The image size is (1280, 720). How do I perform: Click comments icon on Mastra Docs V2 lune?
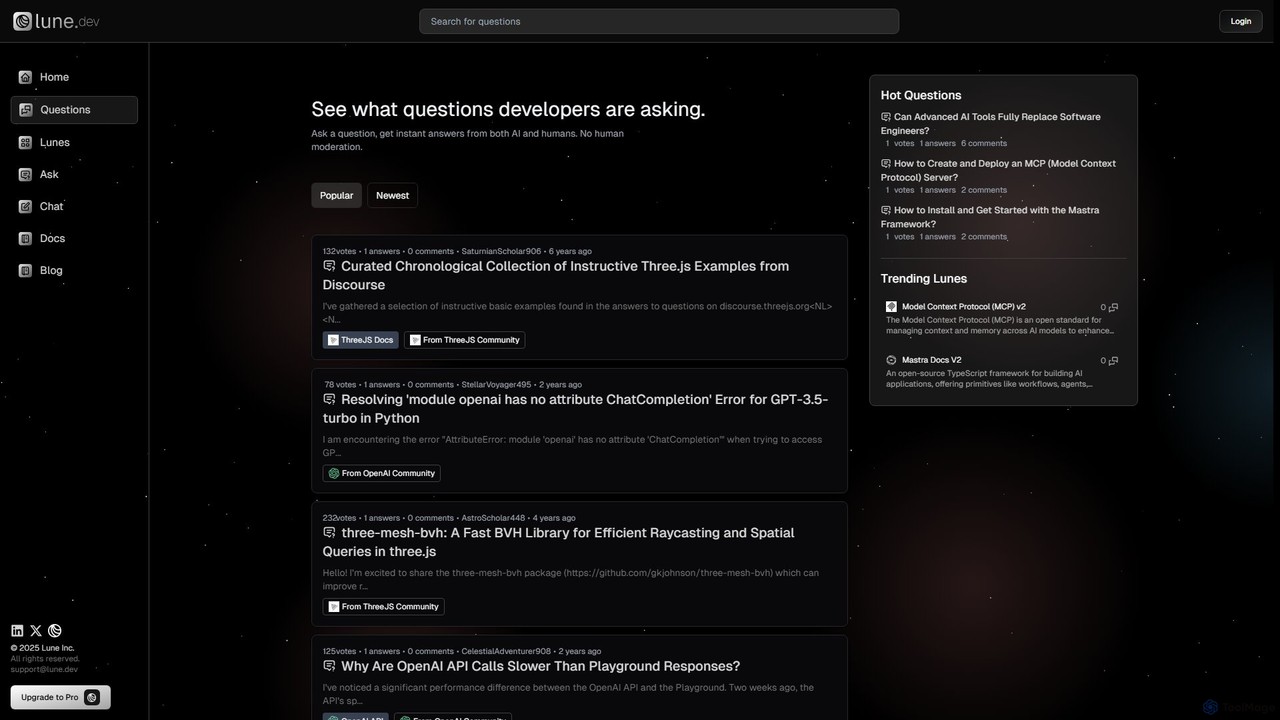tap(1113, 360)
